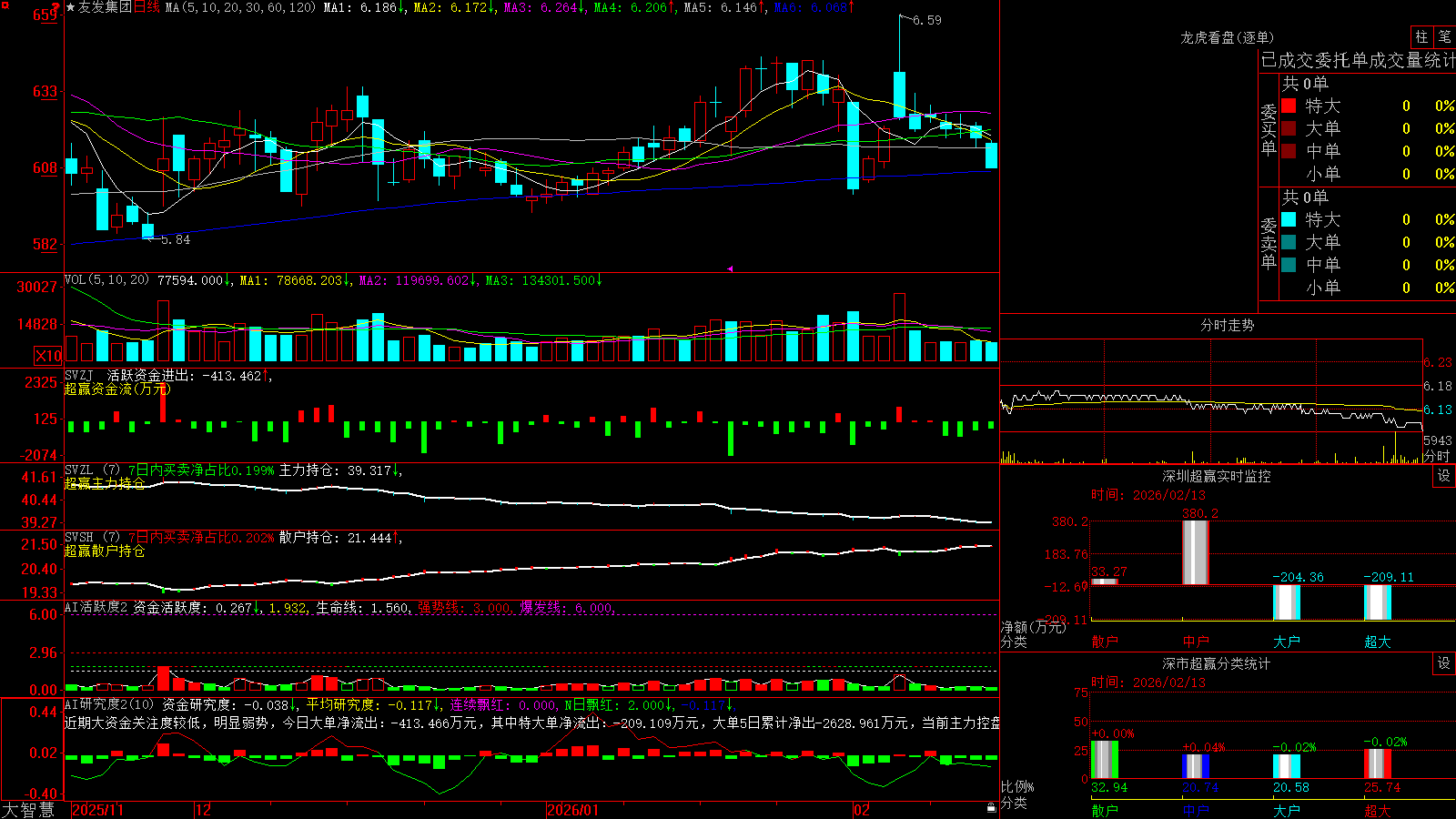This screenshot has height=819, width=1456.
Task: Click the 深市超赢分类统计 panel title
Action: pyautogui.click(x=1217, y=663)
